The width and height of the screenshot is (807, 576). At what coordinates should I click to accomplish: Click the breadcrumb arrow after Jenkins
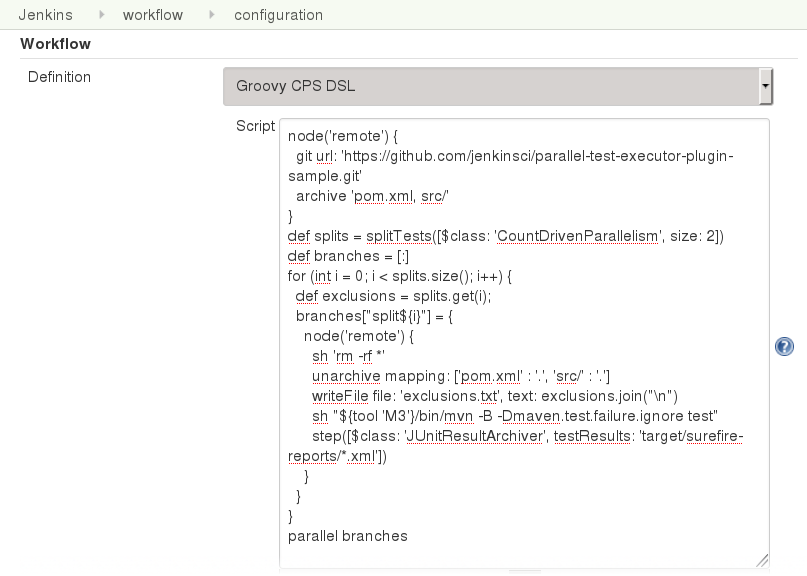102,15
